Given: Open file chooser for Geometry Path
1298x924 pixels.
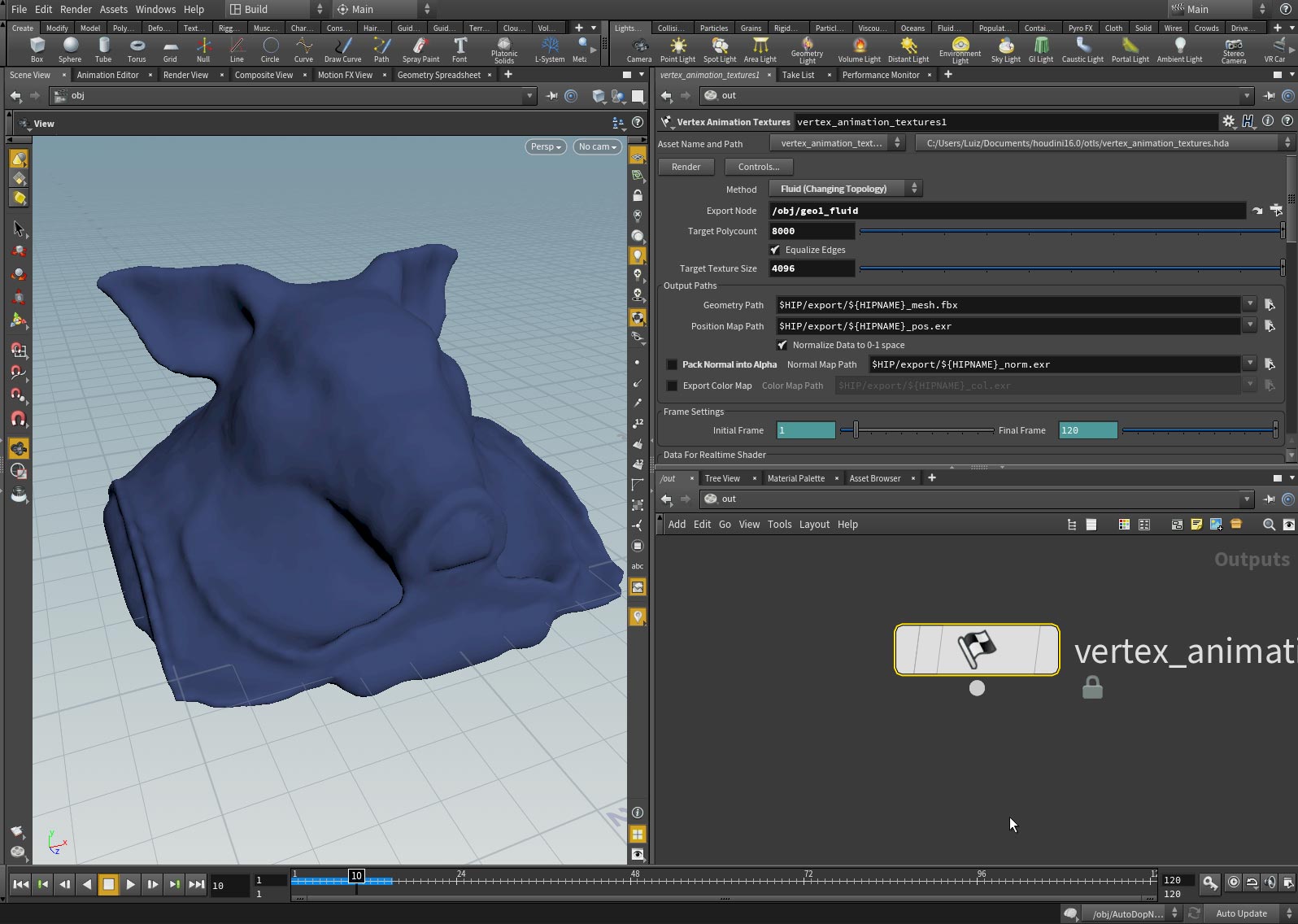Looking at the screenshot, I should point(1270,305).
